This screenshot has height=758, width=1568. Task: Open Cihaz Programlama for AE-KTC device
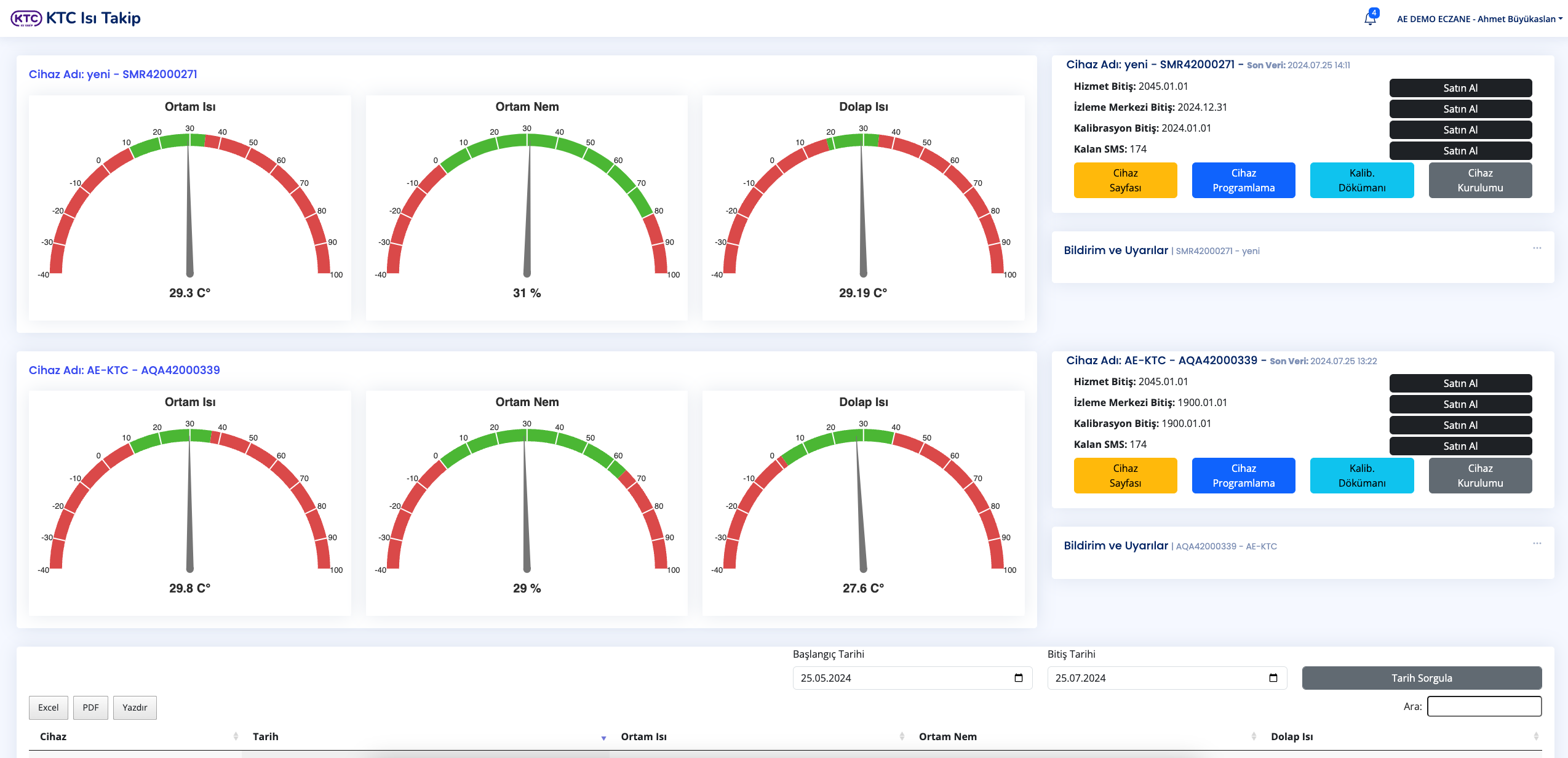[1243, 476]
